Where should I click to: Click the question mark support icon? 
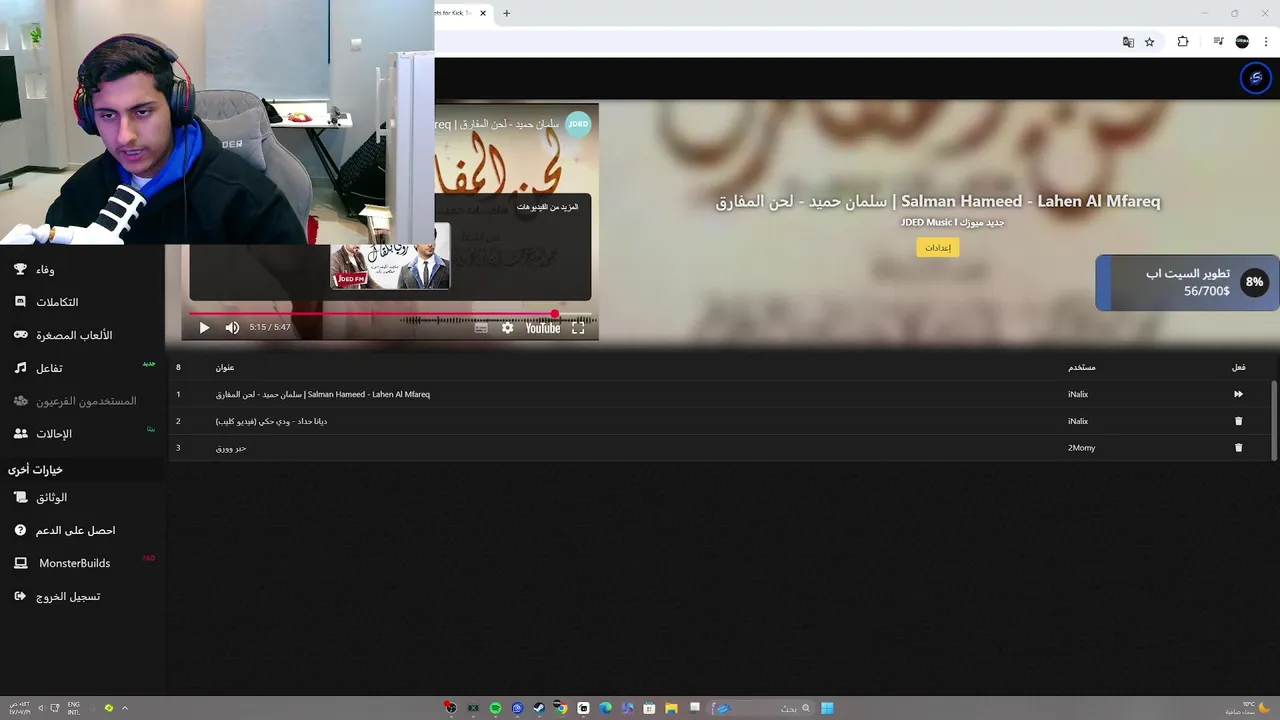click(20, 530)
